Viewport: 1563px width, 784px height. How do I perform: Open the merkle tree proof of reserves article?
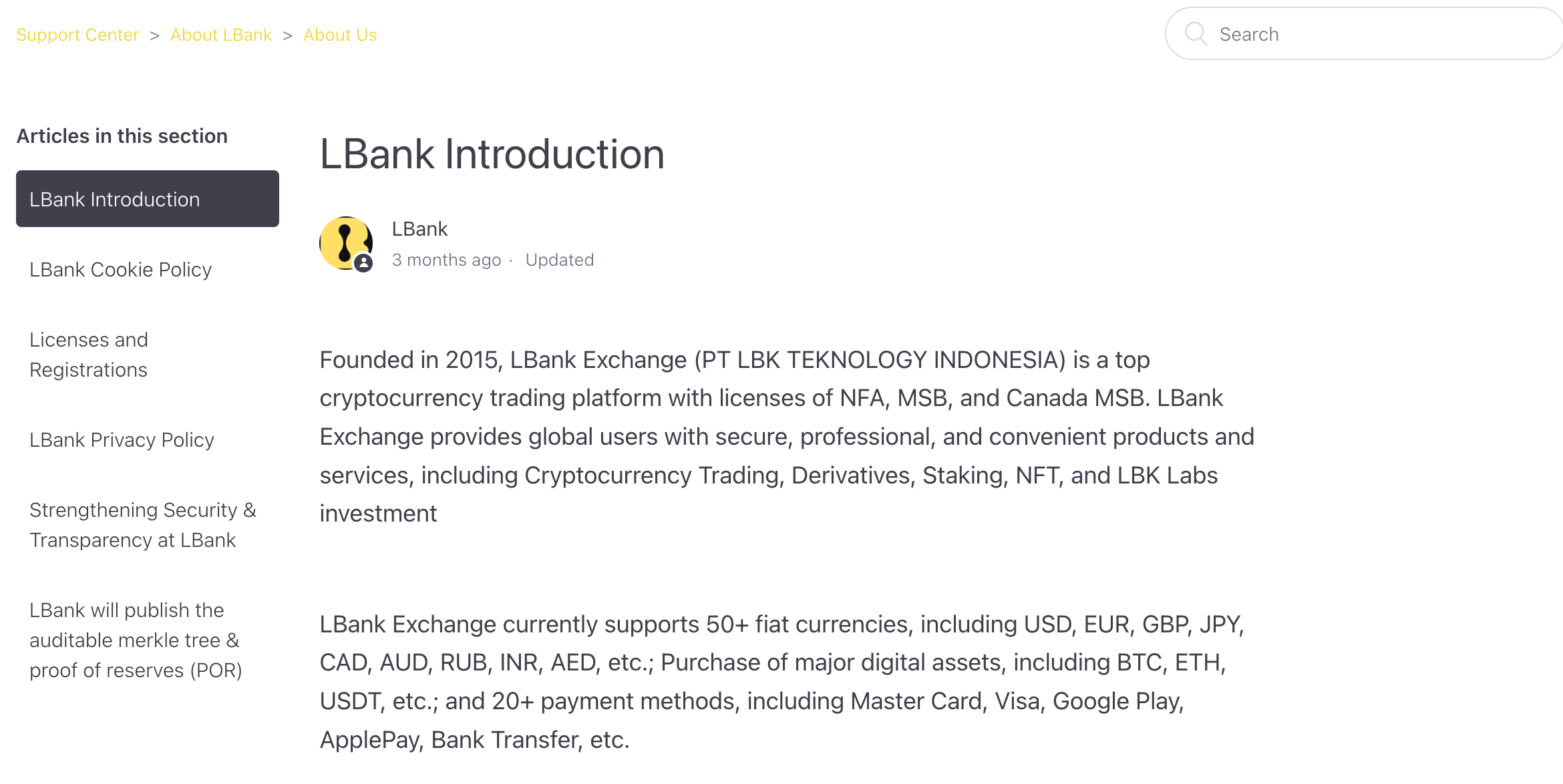coord(136,640)
